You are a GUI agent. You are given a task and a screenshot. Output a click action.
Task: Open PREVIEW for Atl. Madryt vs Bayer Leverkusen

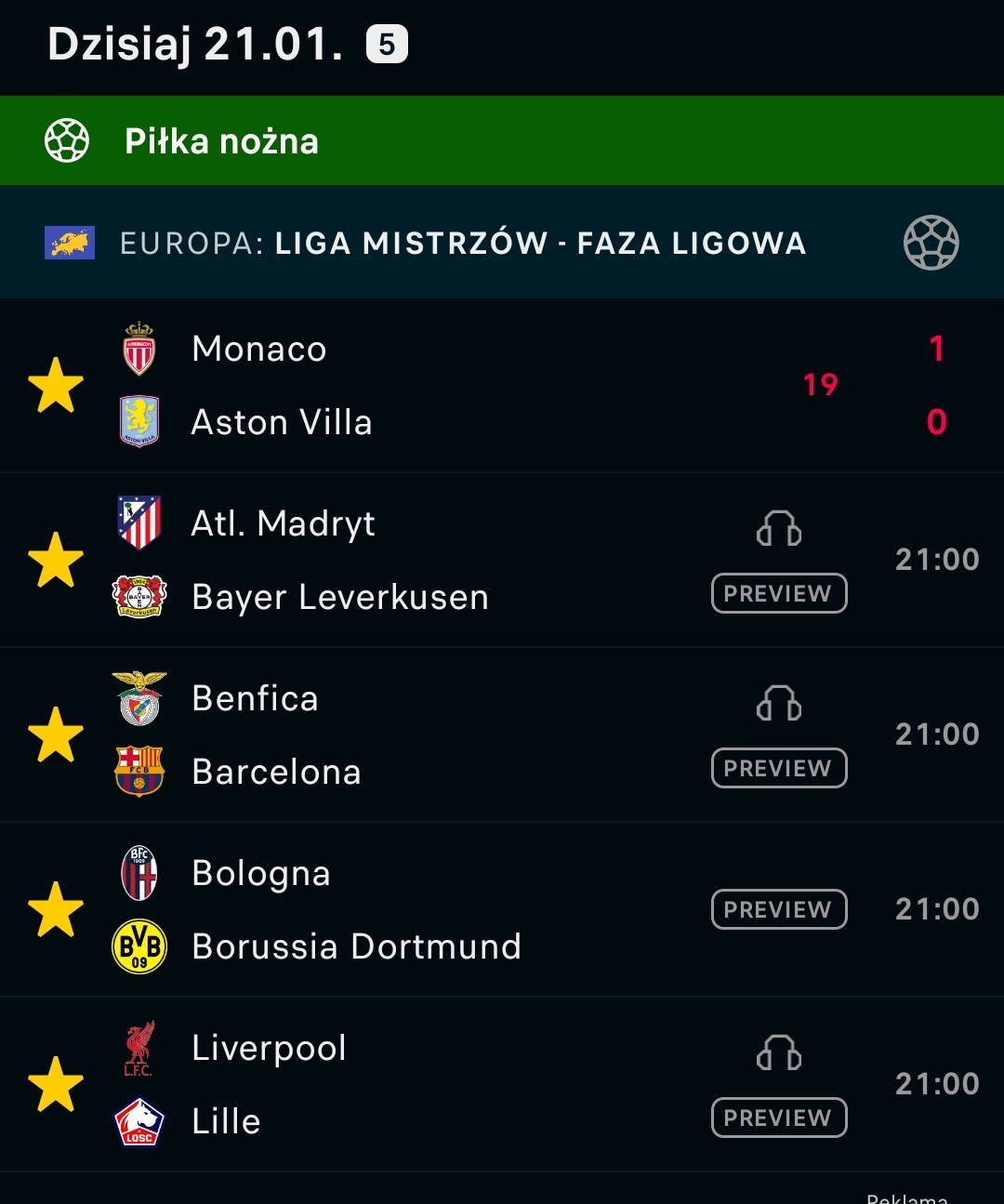click(779, 593)
